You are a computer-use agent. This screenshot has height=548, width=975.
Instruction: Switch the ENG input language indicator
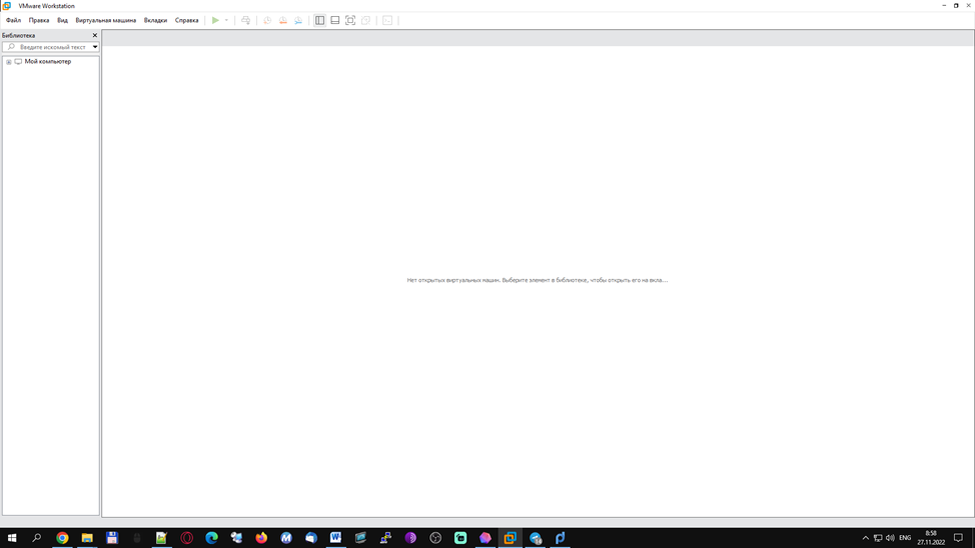905,538
